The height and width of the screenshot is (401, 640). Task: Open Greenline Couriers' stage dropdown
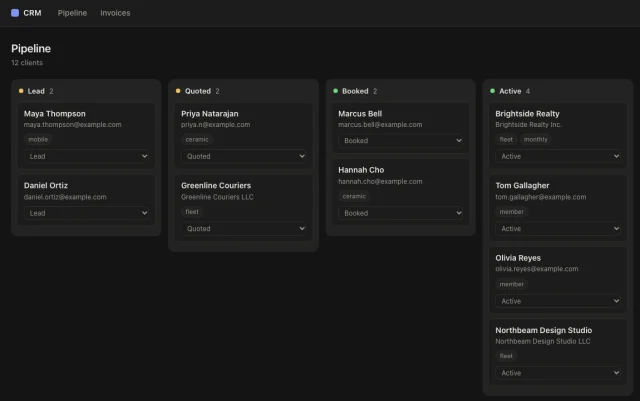click(x=244, y=229)
